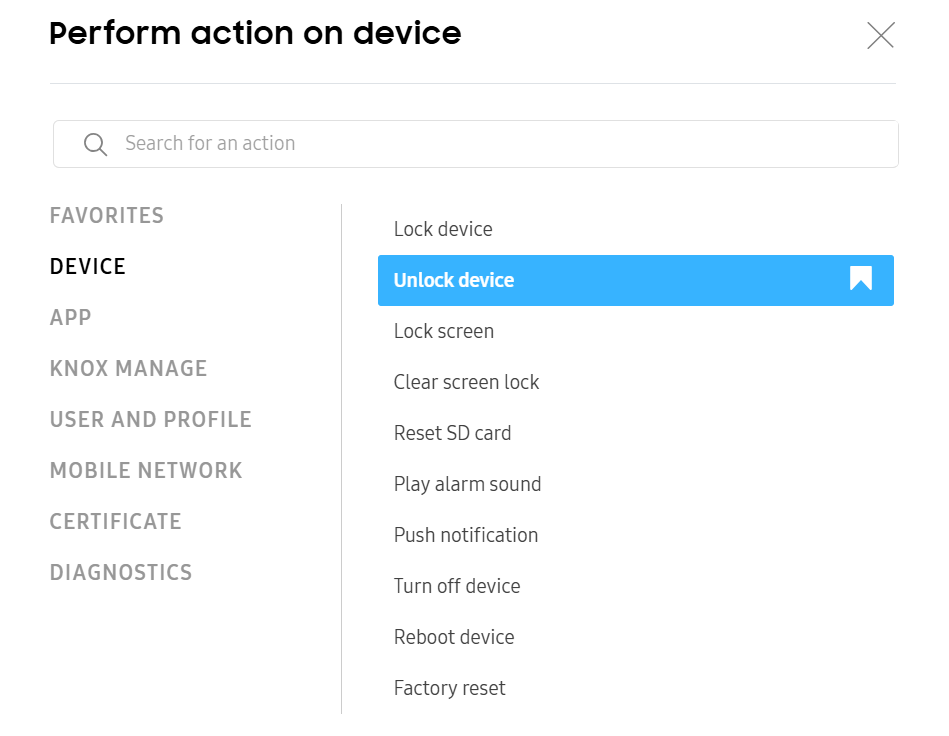Select the KNOX MANAGE category
This screenshot has height=736, width=949.
[128, 368]
